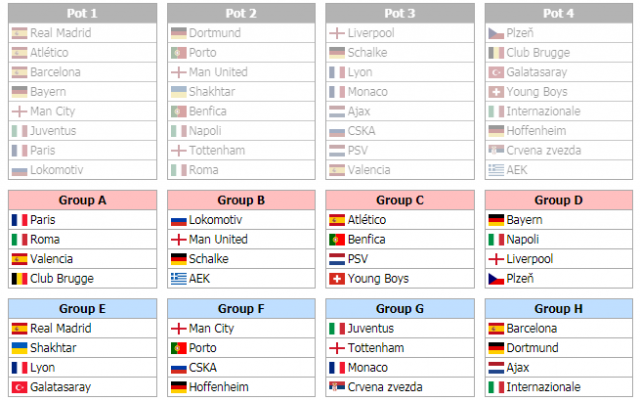Click the French flag beside Paris in Group A
The width and height of the screenshot is (640, 401).
19,220
